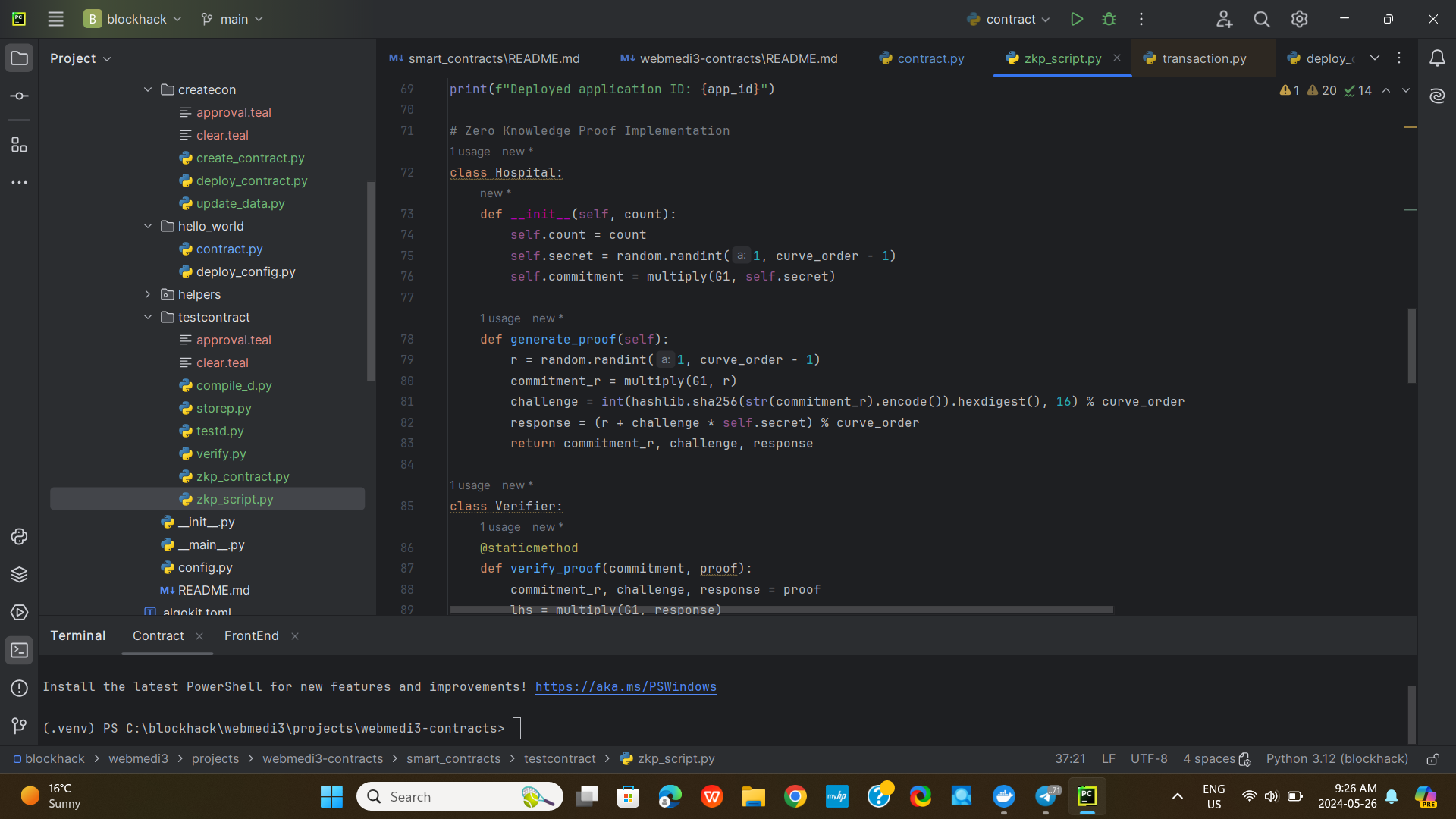The width and height of the screenshot is (1456, 819).
Task: Open the Problems tool window
Action: pyautogui.click(x=20, y=688)
